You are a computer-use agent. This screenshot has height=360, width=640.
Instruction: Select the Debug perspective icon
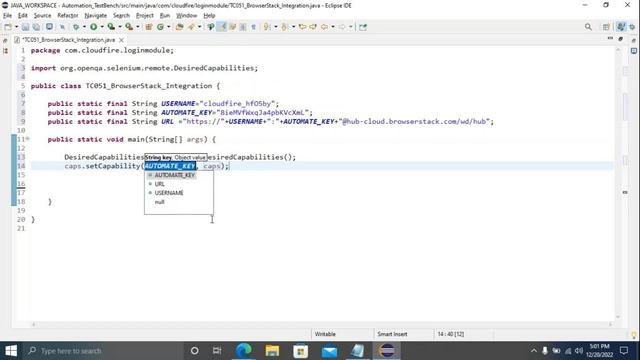pyautogui.click(x=633, y=27)
